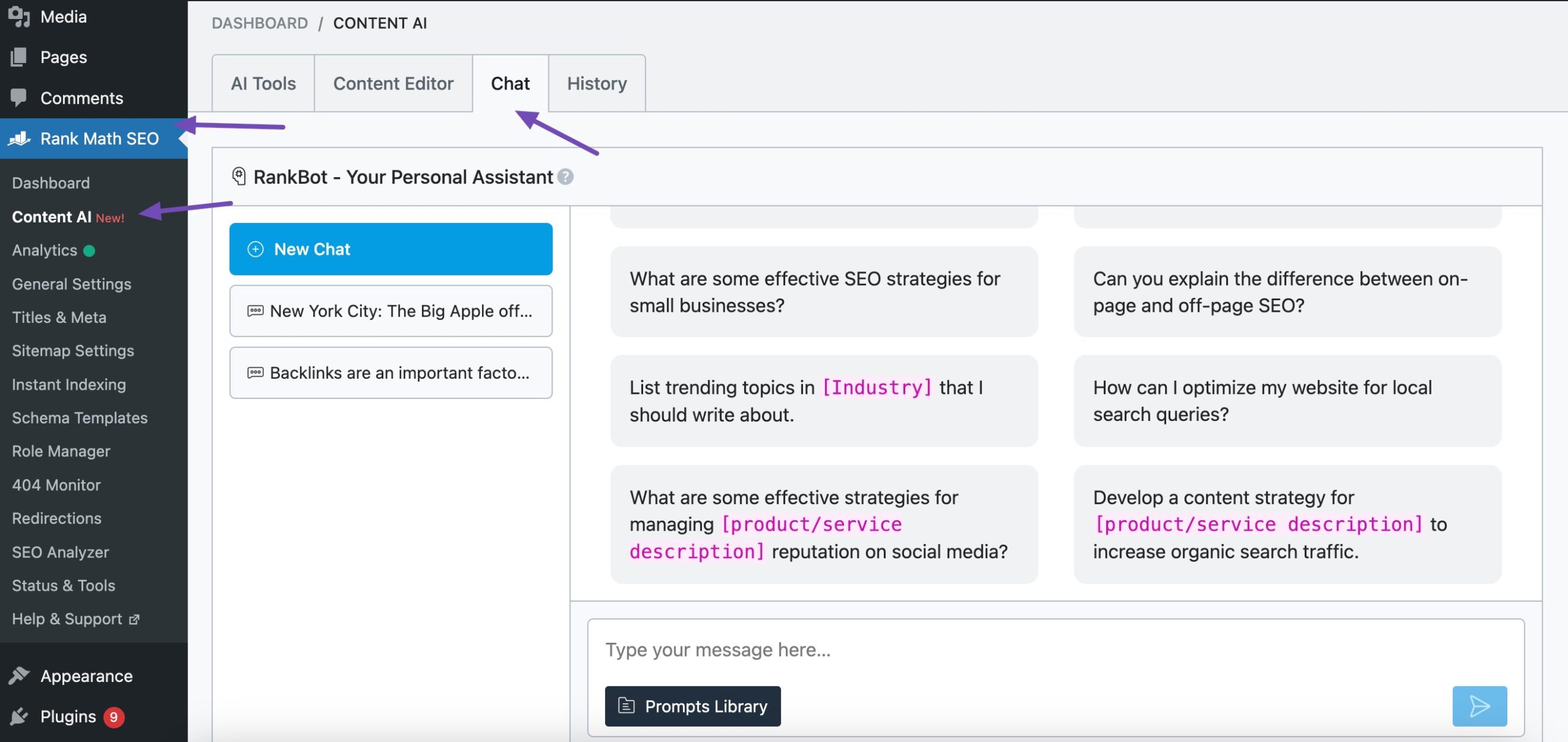This screenshot has width=1568, height=742.
Task: Click the send message arrow button
Action: coord(1479,706)
